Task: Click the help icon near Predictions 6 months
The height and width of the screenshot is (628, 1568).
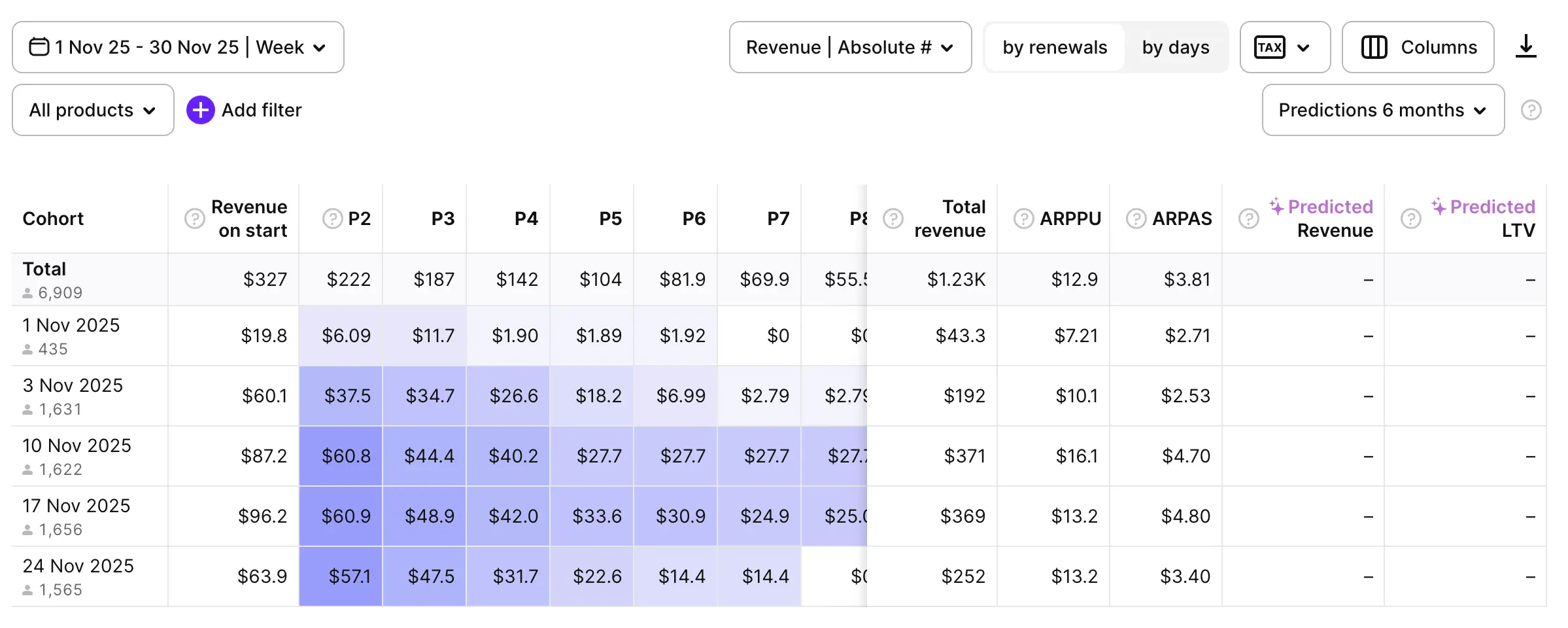Action: pos(1532,110)
